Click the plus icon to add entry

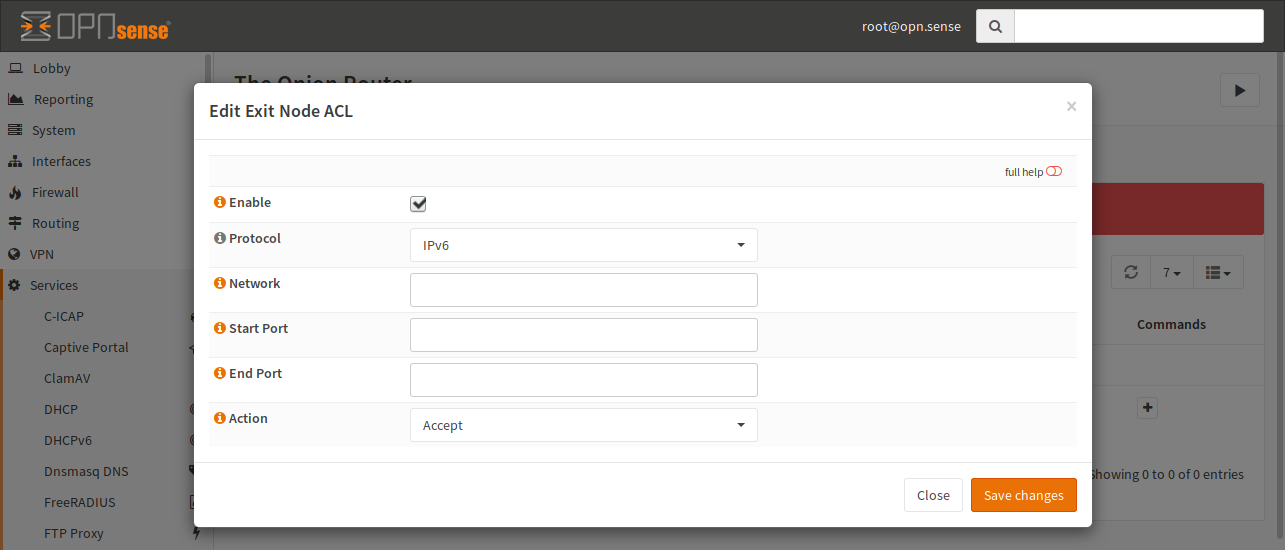click(x=1148, y=408)
